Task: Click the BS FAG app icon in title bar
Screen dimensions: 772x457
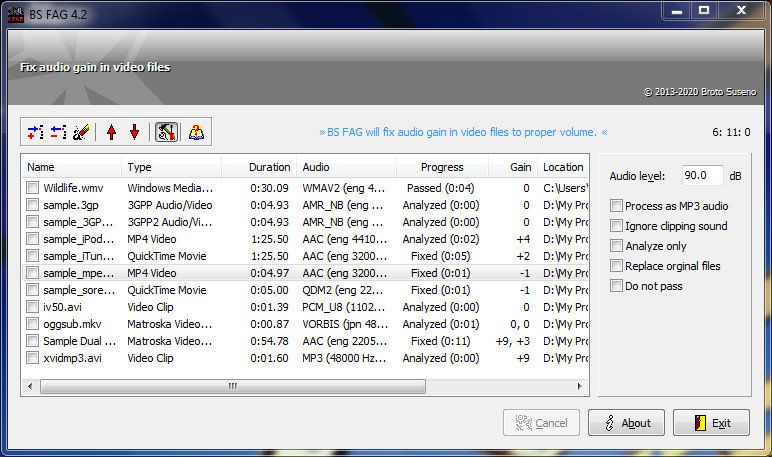Action: (16, 14)
